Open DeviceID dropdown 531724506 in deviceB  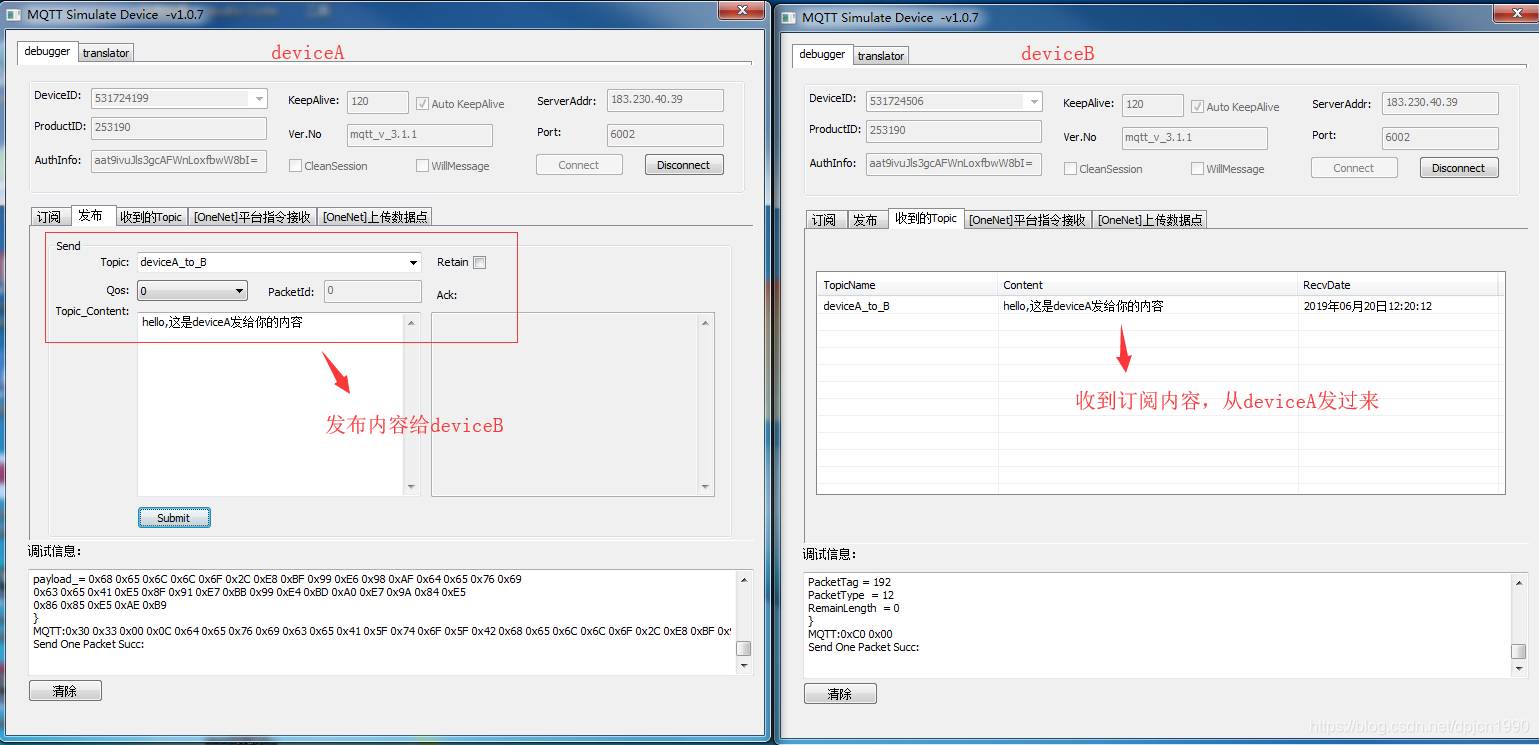click(1034, 101)
